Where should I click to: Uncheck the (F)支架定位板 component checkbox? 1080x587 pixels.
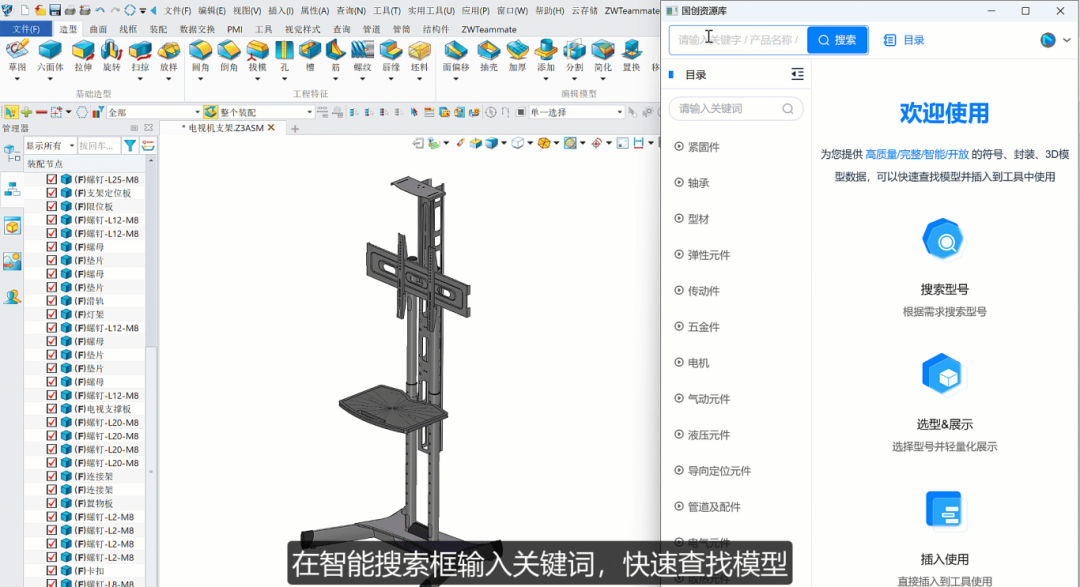pos(52,193)
